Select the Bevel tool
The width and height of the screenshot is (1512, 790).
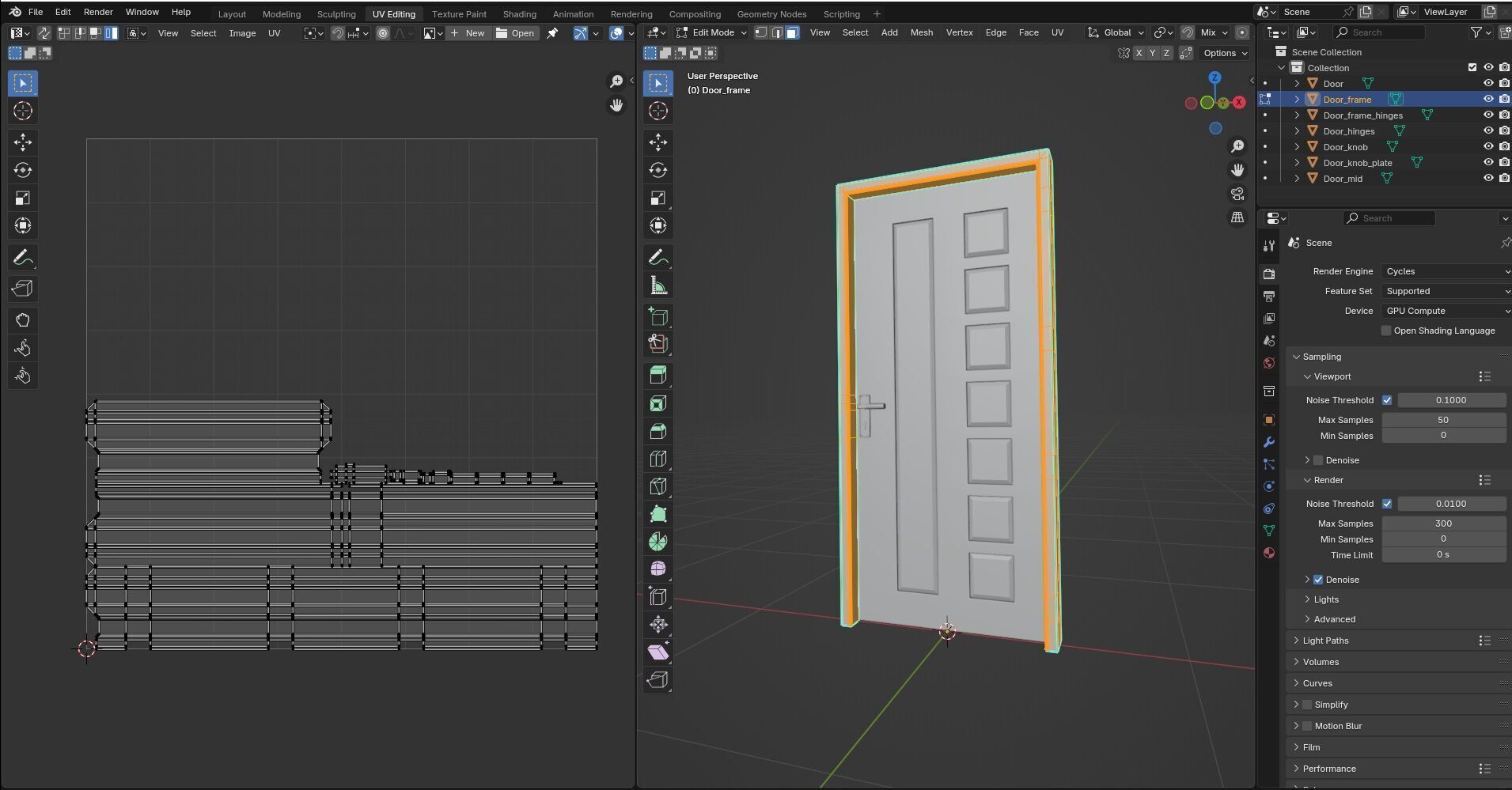pyautogui.click(x=658, y=431)
